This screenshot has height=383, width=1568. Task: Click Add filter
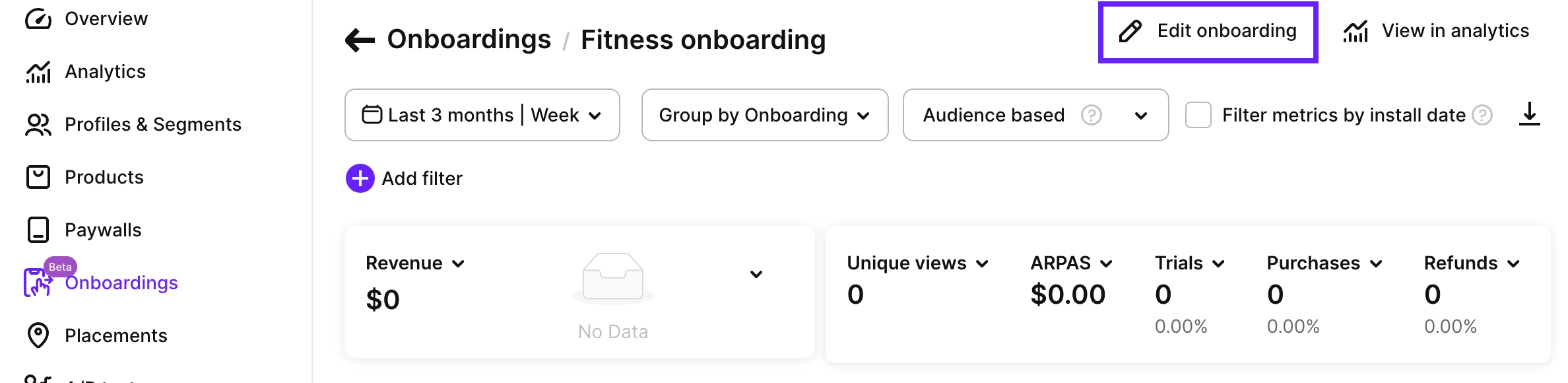click(x=405, y=178)
